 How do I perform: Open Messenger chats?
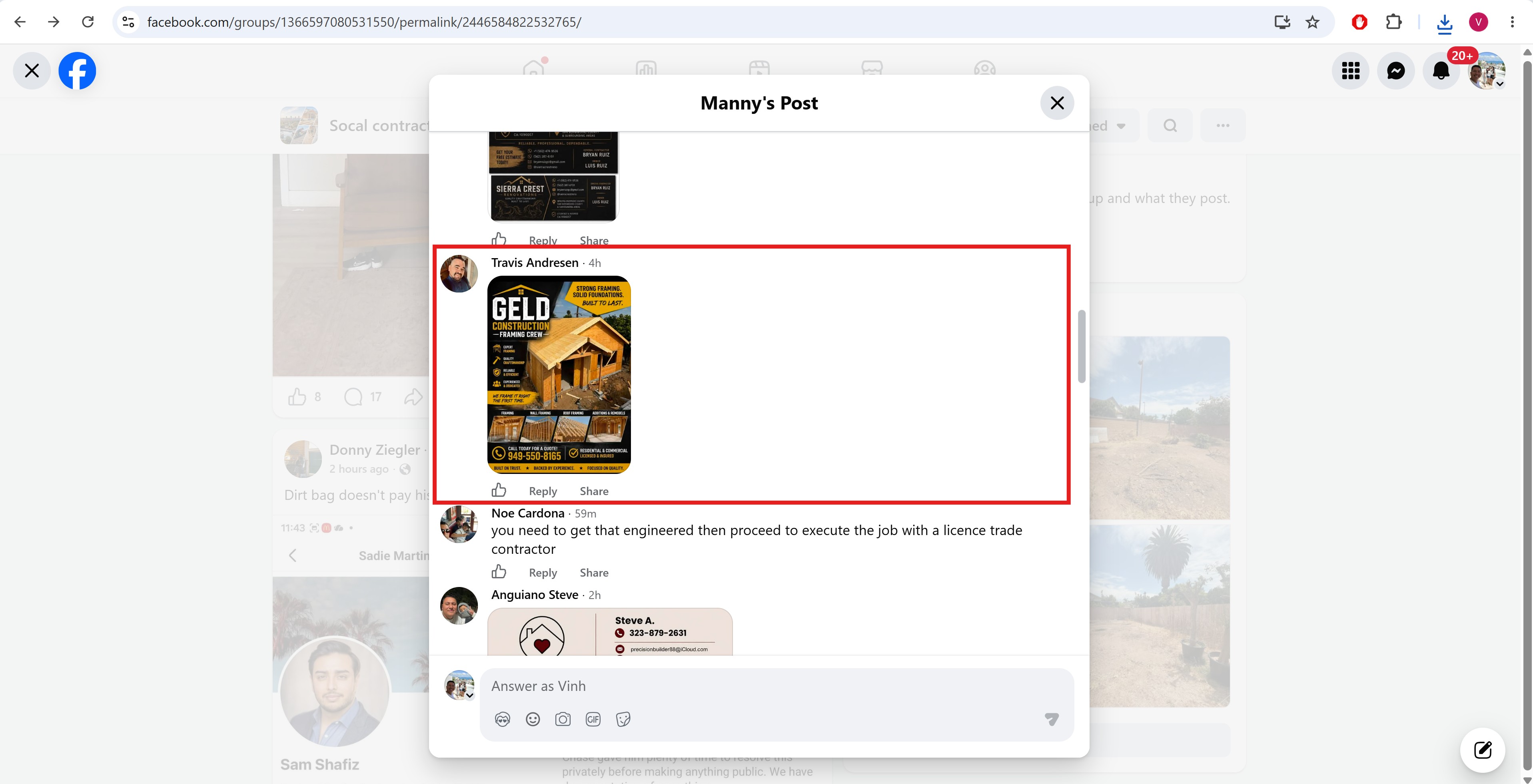[1396, 71]
